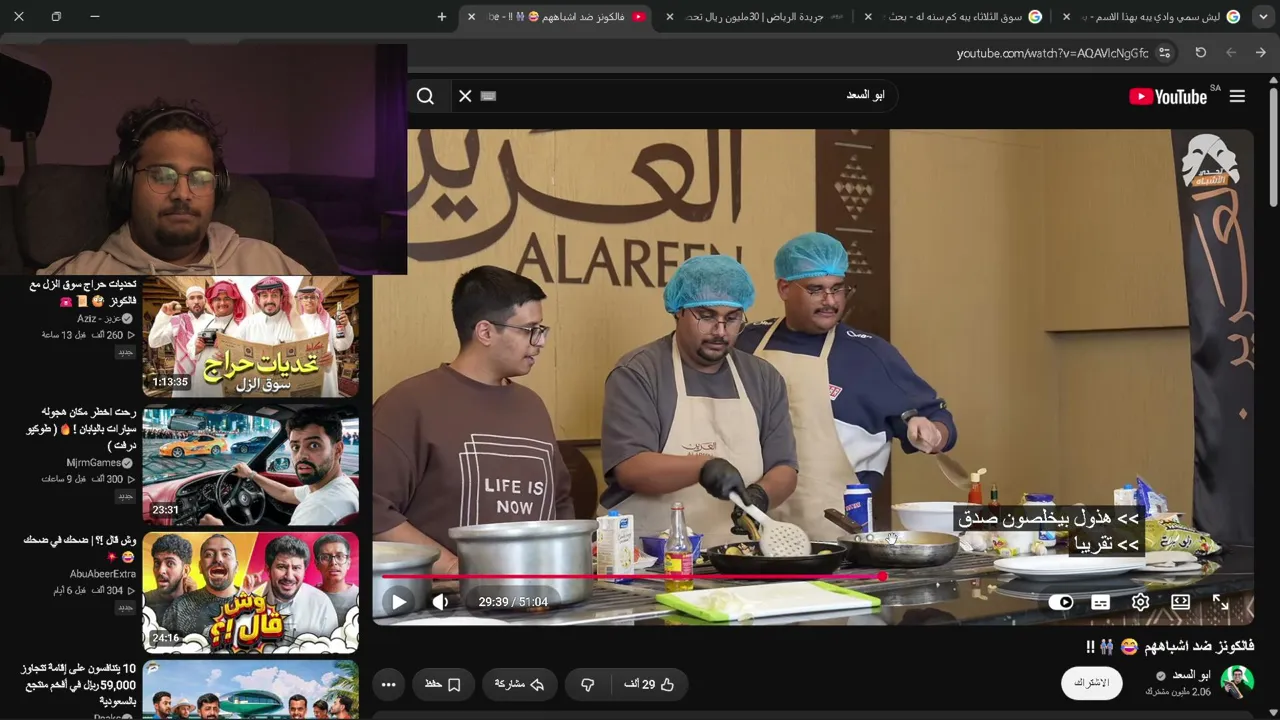Like the video with 29 ألف likes
This screenshot has width=1280, height=720.
(649, 684)
